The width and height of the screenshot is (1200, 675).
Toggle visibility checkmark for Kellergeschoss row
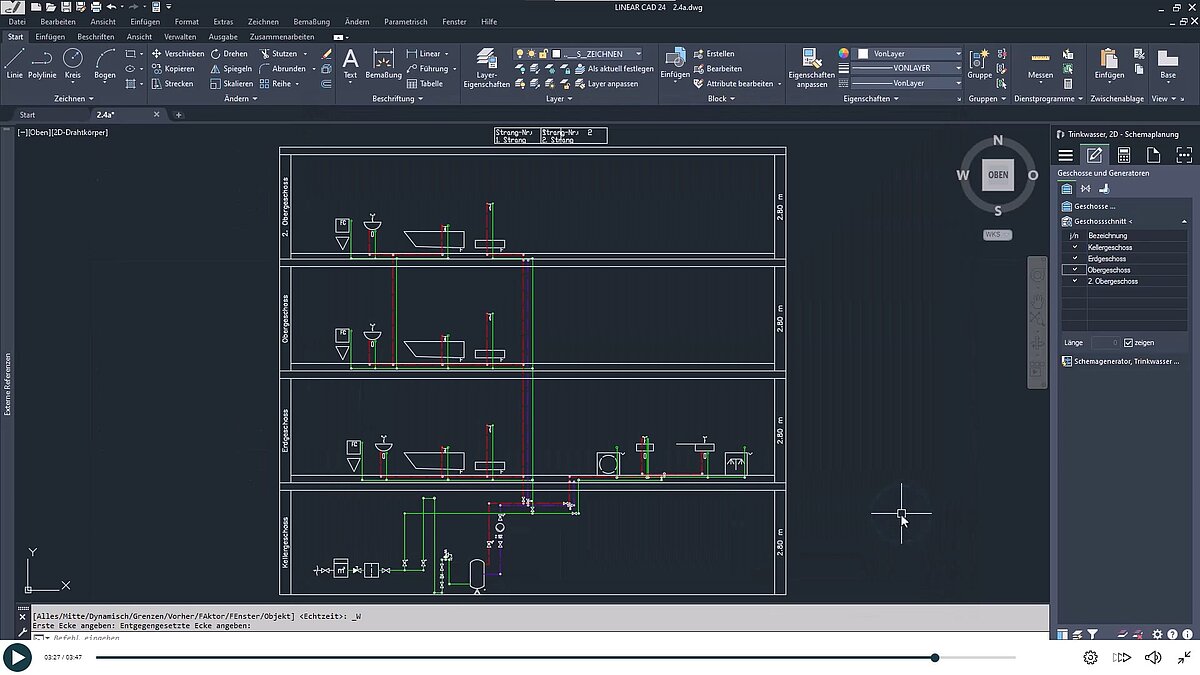pyautogui.click(x=1074, y=247)
